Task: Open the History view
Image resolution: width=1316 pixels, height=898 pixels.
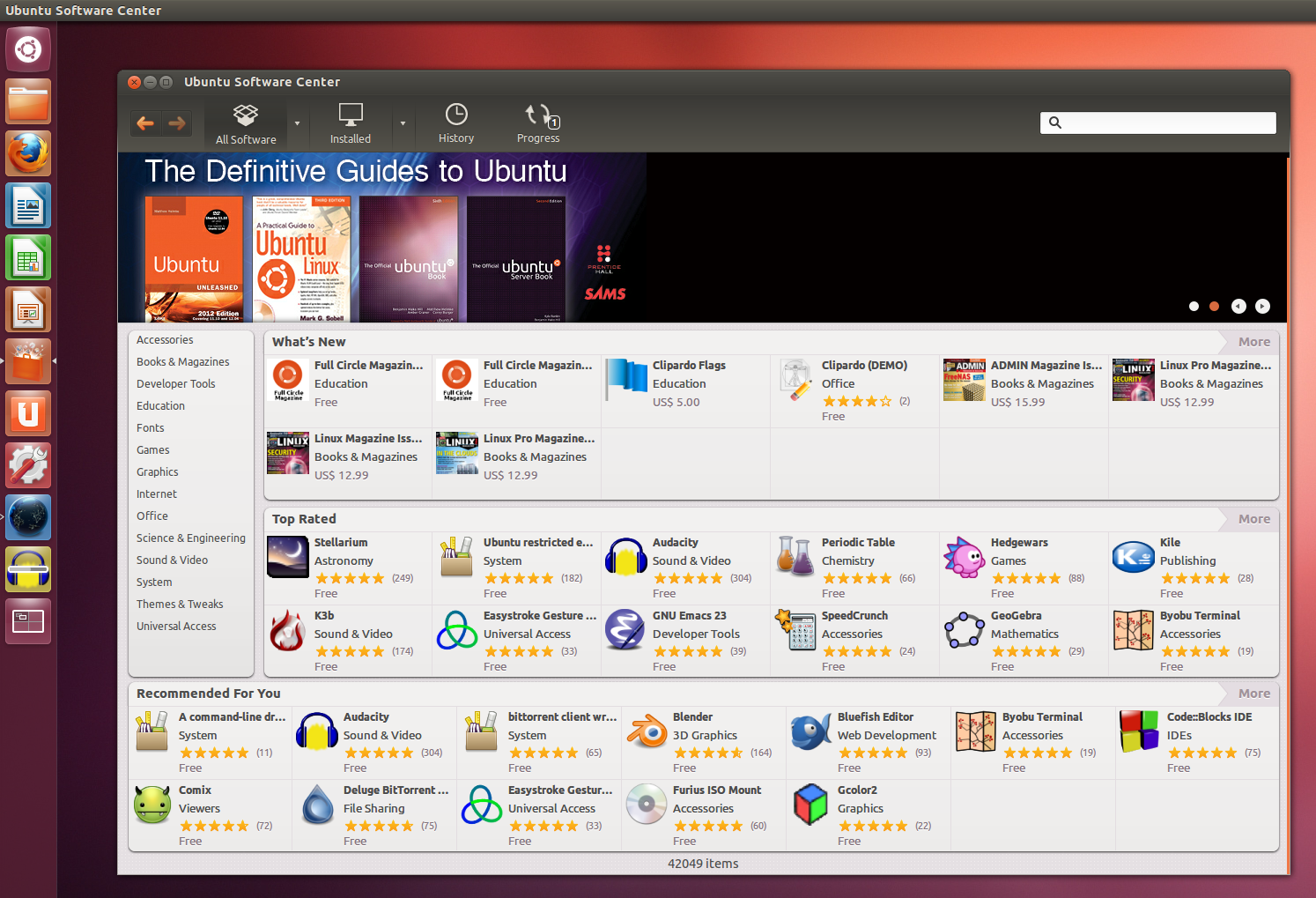Action: click(456, 124)
